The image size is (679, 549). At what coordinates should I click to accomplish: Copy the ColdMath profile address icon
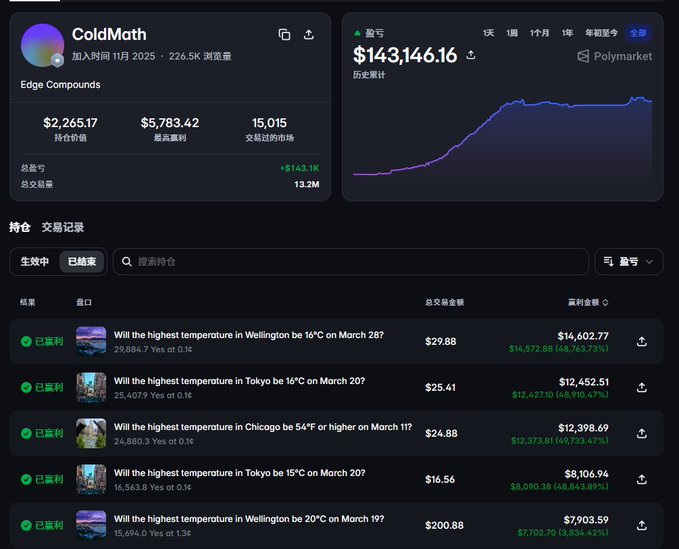pyautogui.click(x=284, y=35)
